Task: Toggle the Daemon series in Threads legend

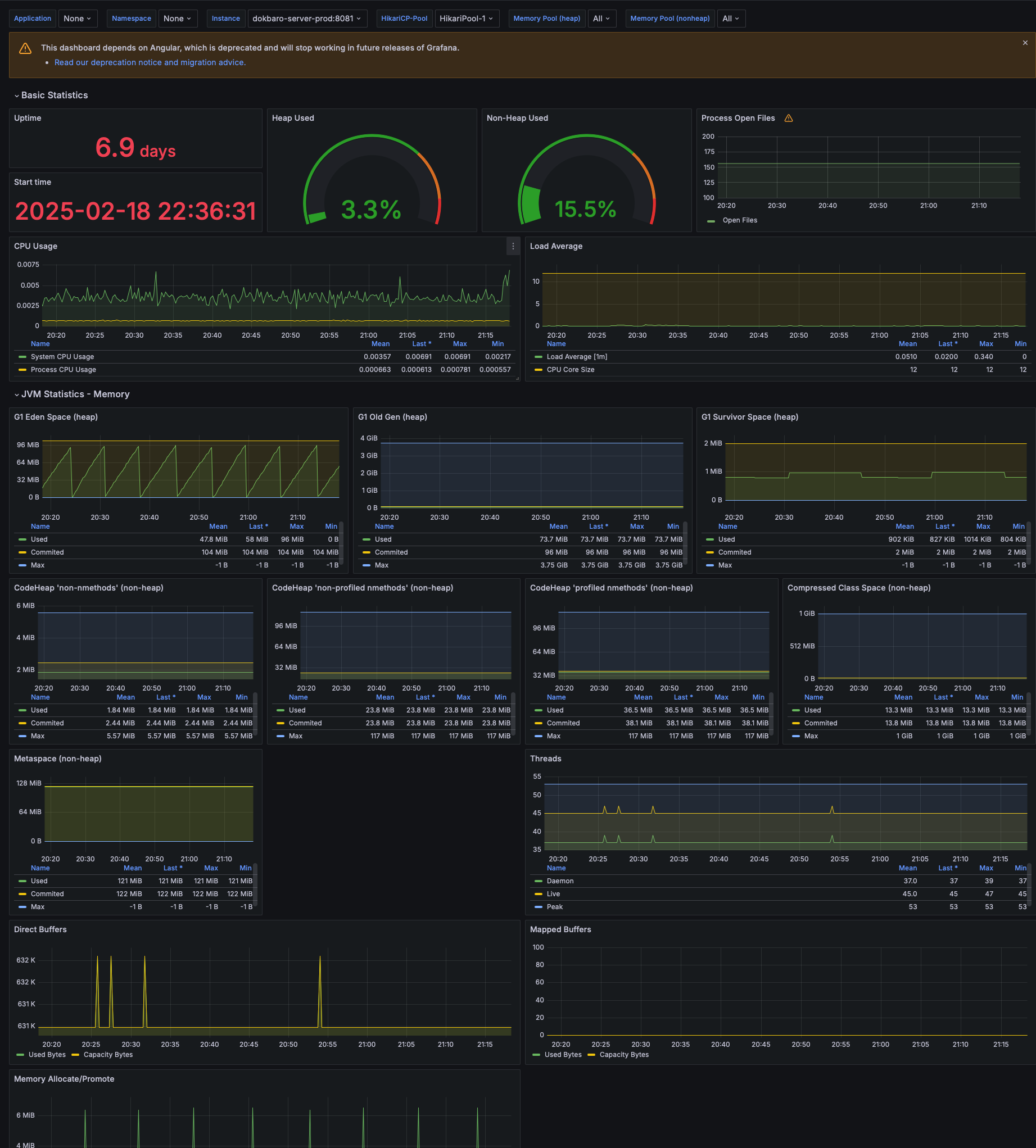Action: click(x=560, y=881)
